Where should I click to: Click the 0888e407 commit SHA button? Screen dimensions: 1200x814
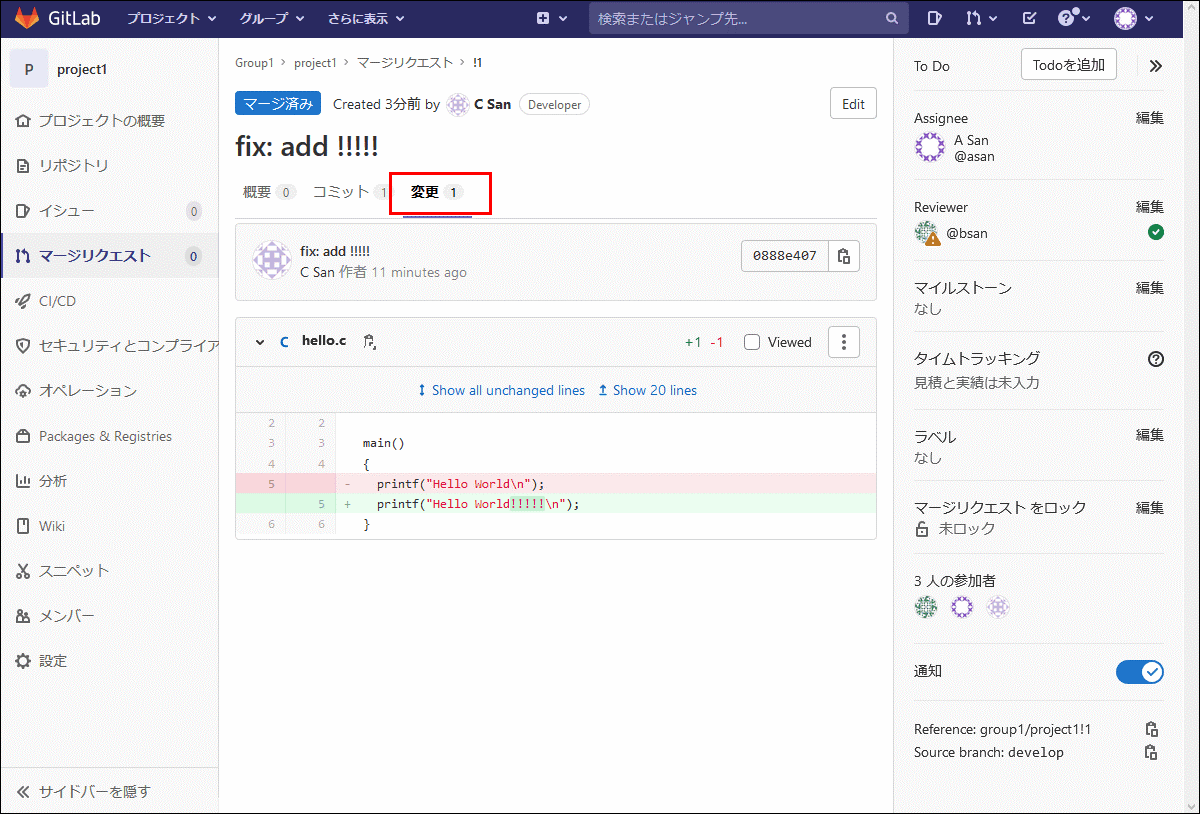(x=784, y=256)
